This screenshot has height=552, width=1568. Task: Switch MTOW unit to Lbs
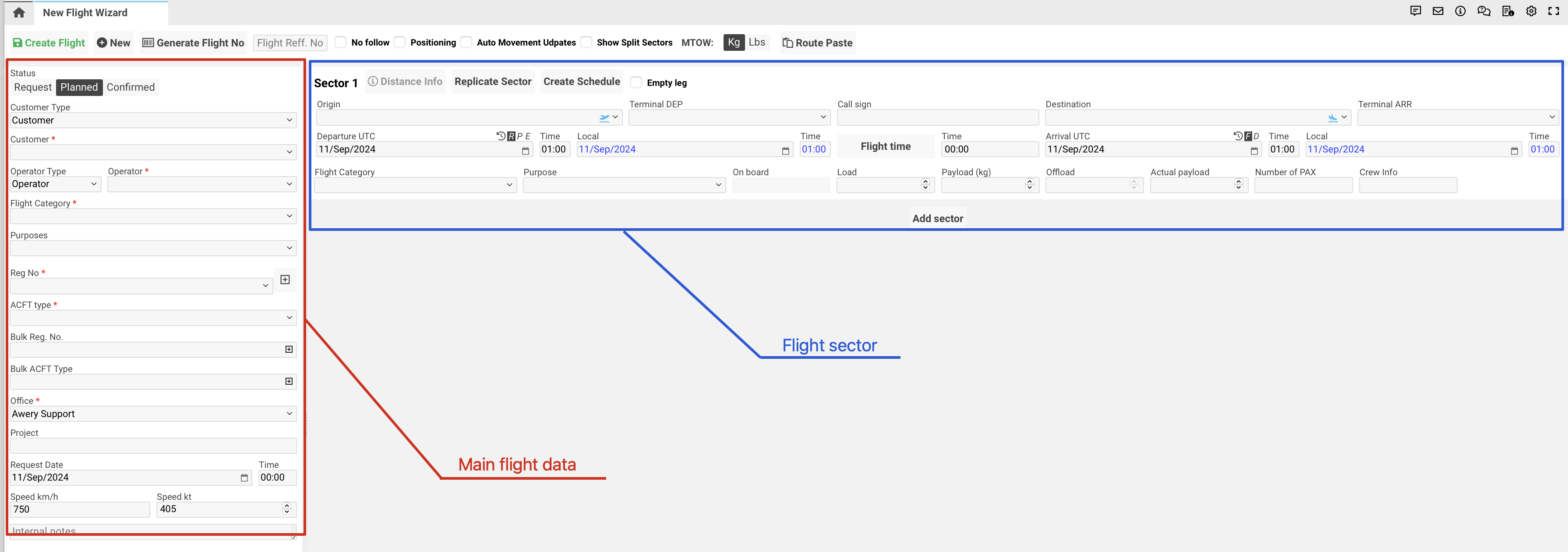coord(756,42)
